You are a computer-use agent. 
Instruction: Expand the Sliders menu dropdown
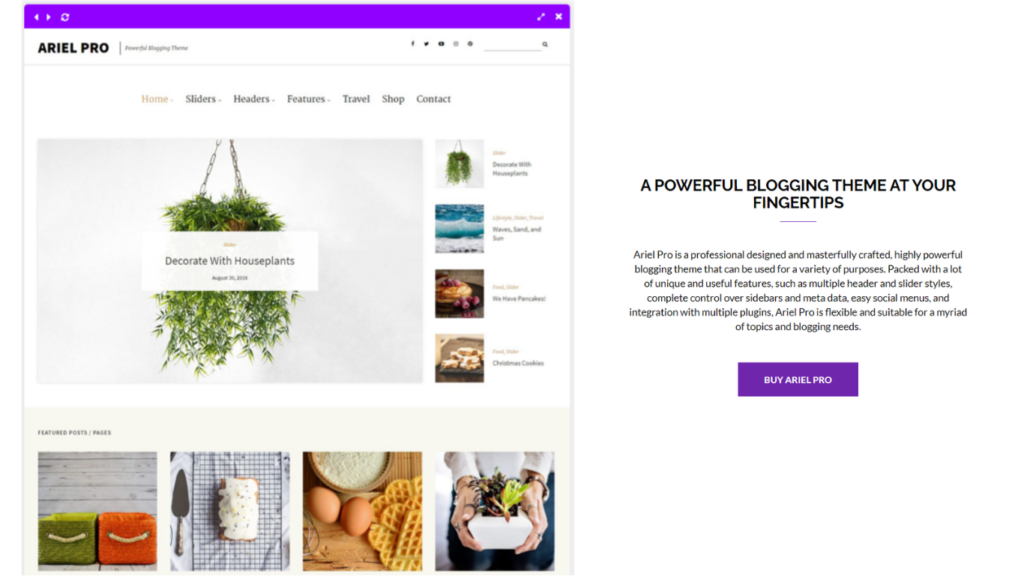click(203, 99)
